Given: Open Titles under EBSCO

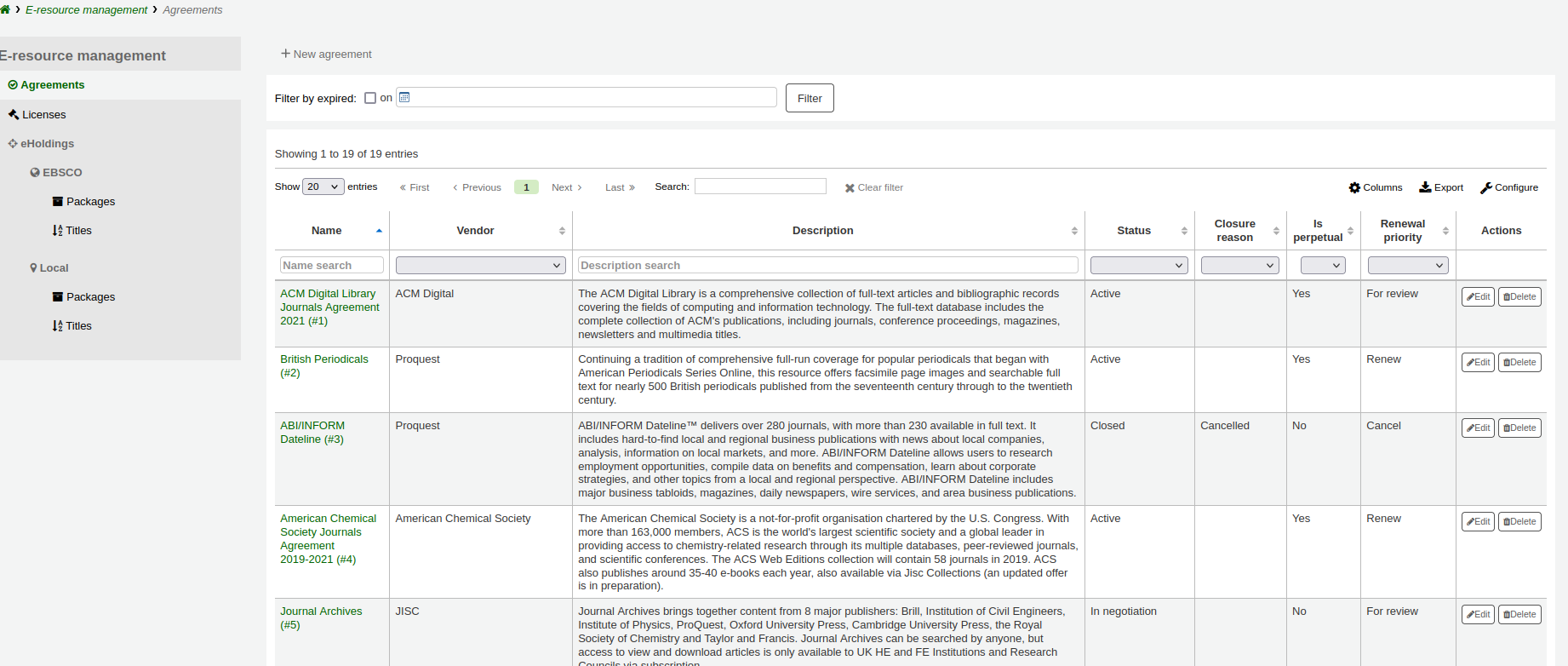Looking at the screenshot, I should [x=78, y=231].
